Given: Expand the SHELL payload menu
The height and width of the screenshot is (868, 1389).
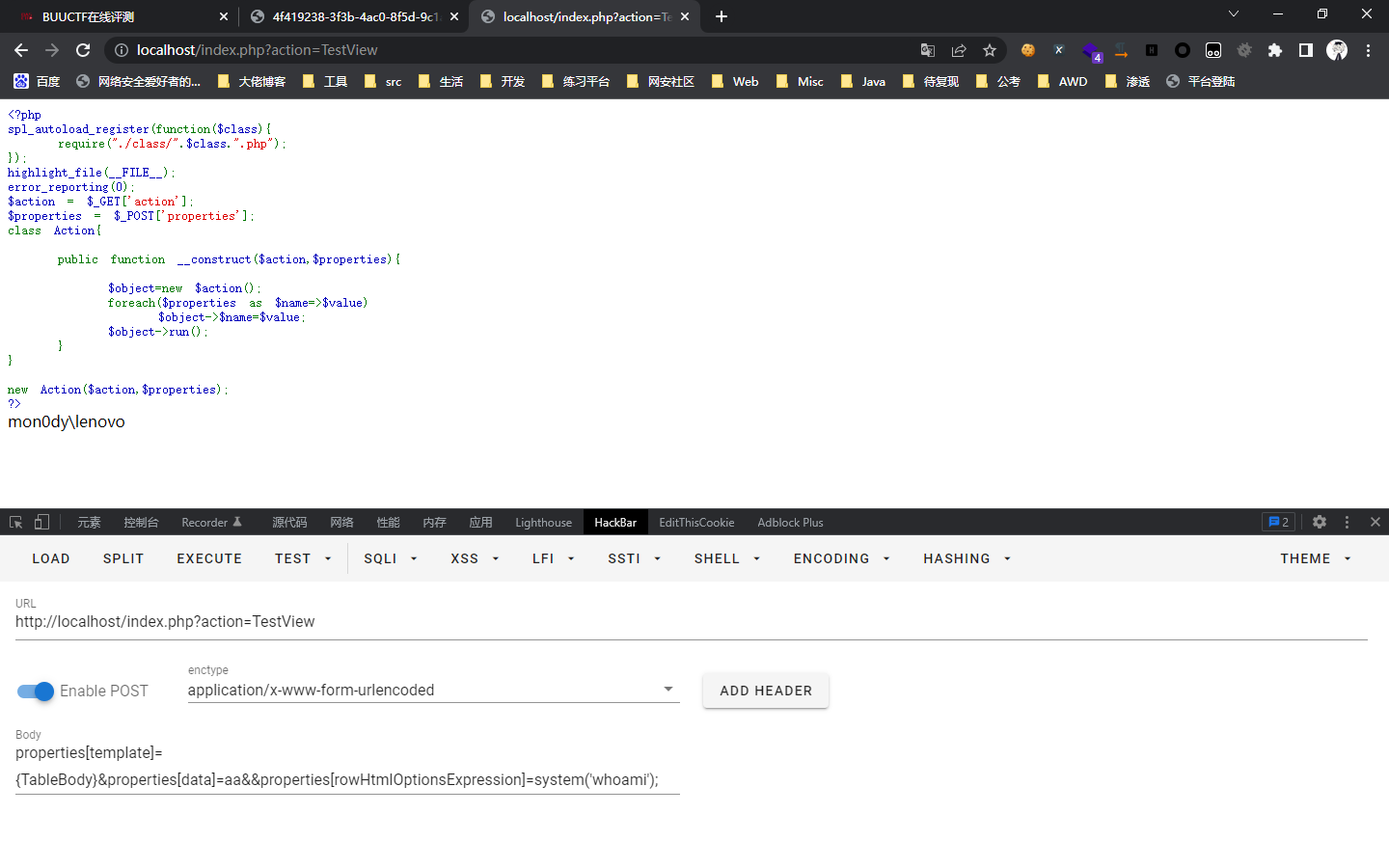Looking at the screenshot, I should (727, 558).
